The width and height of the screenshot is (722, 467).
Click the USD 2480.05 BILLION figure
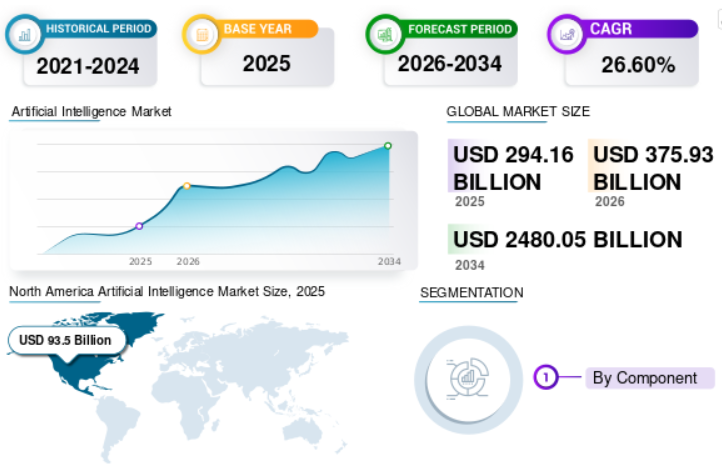pyautogui.click(x=567, y=239)
